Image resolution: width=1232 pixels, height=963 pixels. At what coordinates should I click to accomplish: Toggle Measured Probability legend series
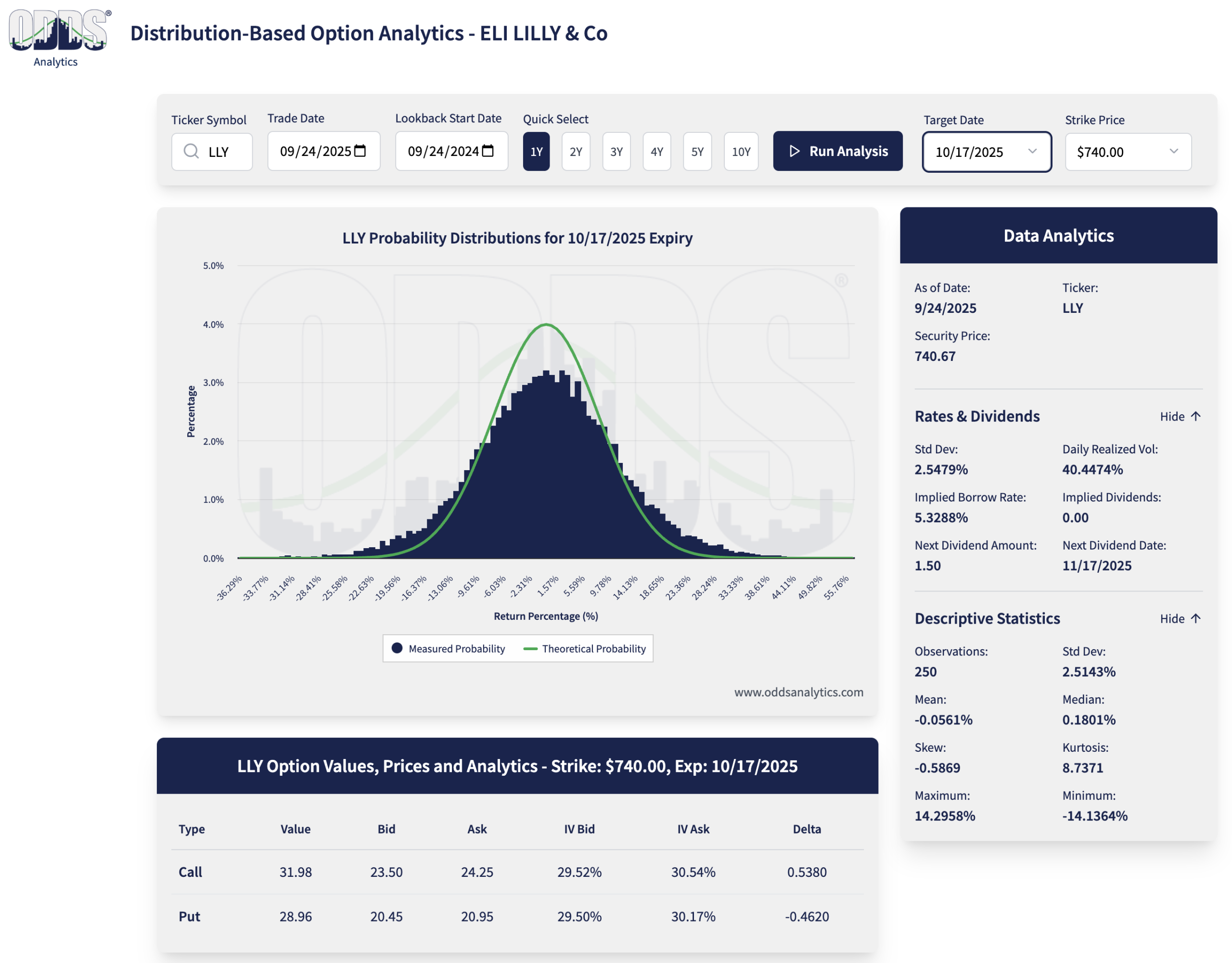pyautogui.click(x=449, y=649)
